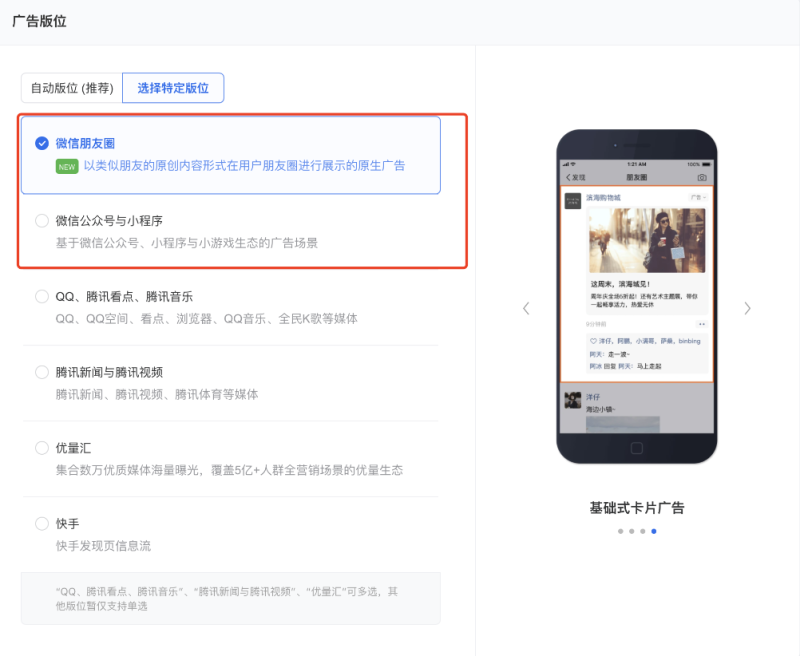The width and height of the screenshot is (800, 656).
Task: Advance the preview carousel with the right arrow
Action: pyautogui.click(x=747, y=308)
